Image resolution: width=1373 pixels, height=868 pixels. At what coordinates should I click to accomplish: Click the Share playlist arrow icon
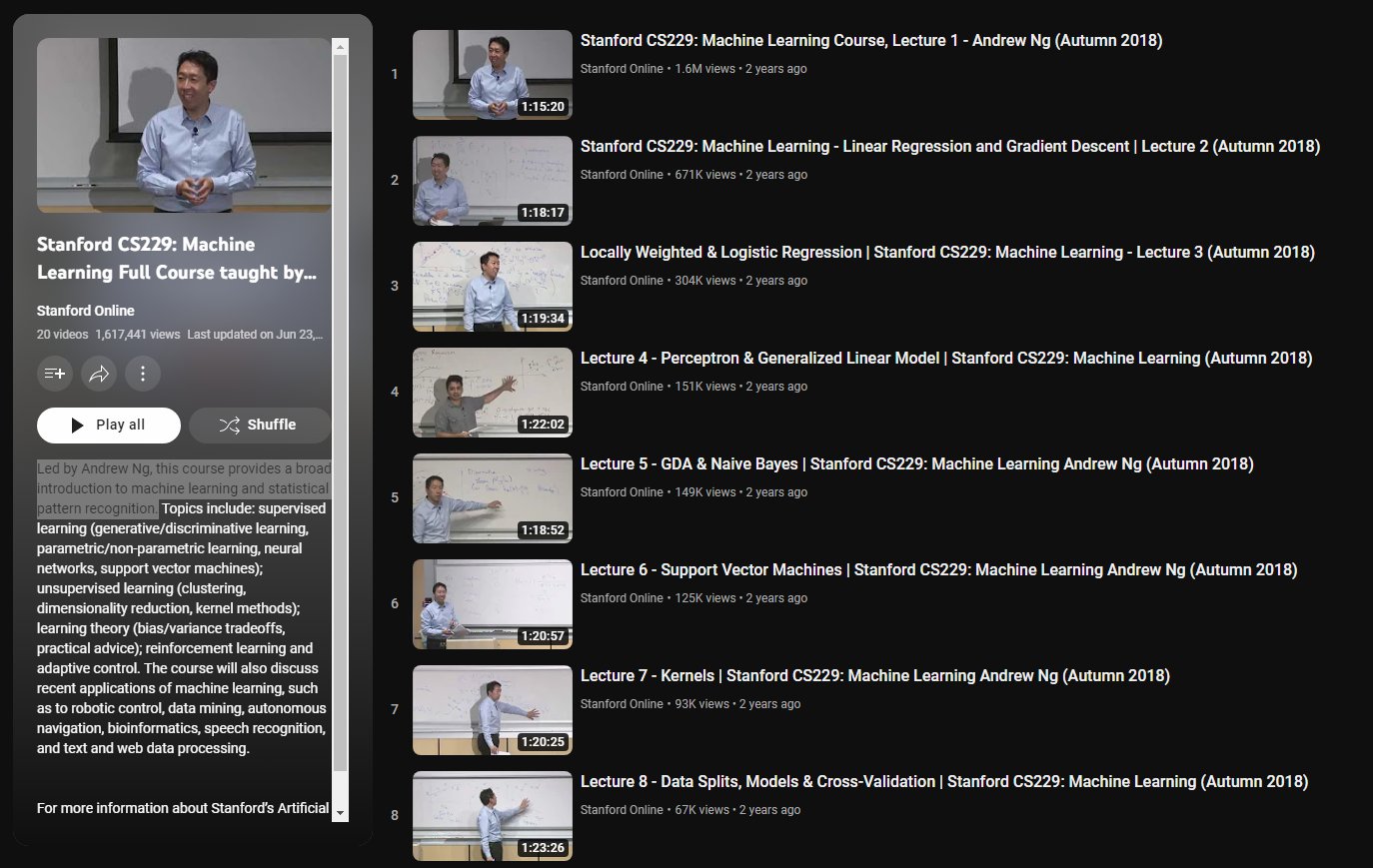[x=99, y=374]
